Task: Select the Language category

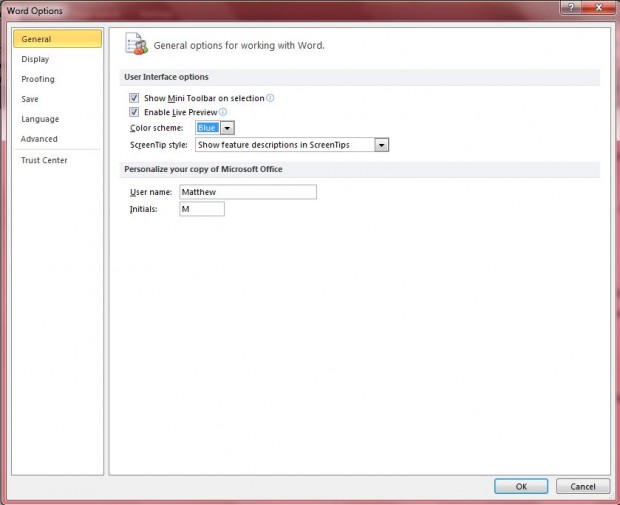Action: coord(40,119)
